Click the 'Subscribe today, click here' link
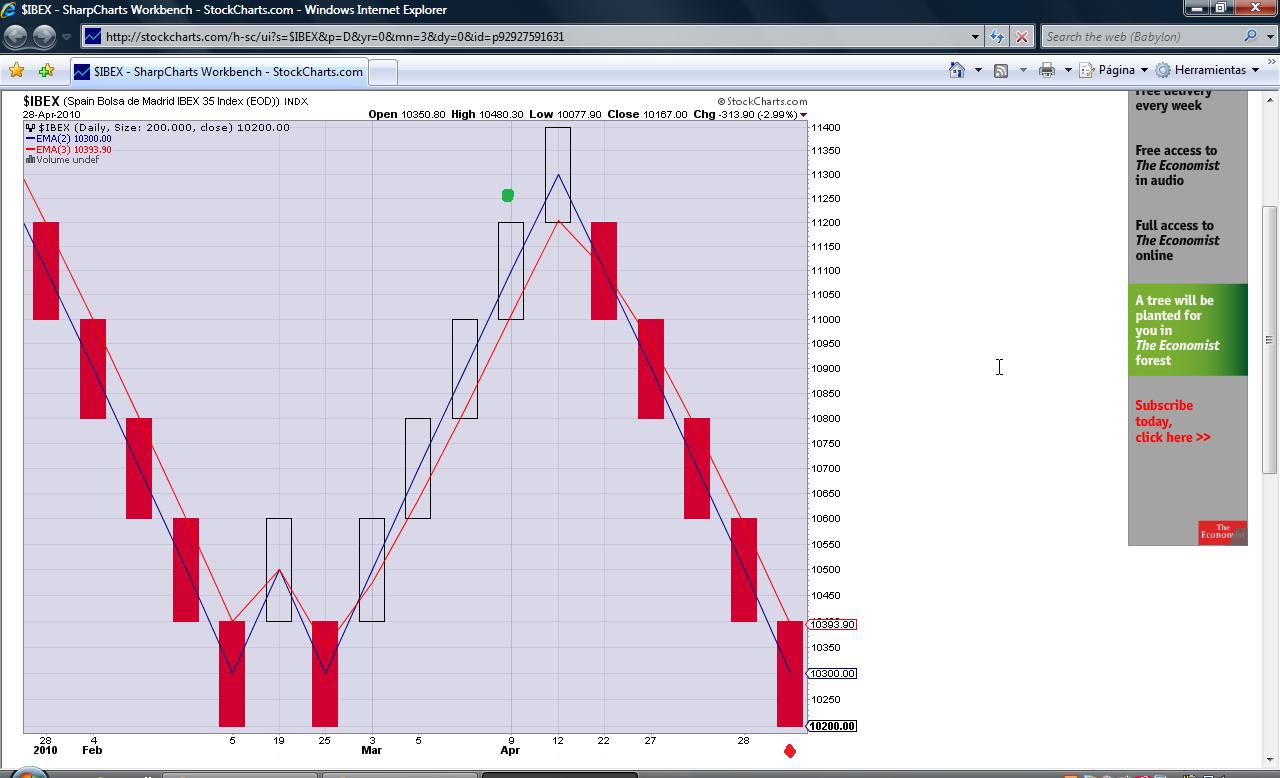 click(1172, 421)
